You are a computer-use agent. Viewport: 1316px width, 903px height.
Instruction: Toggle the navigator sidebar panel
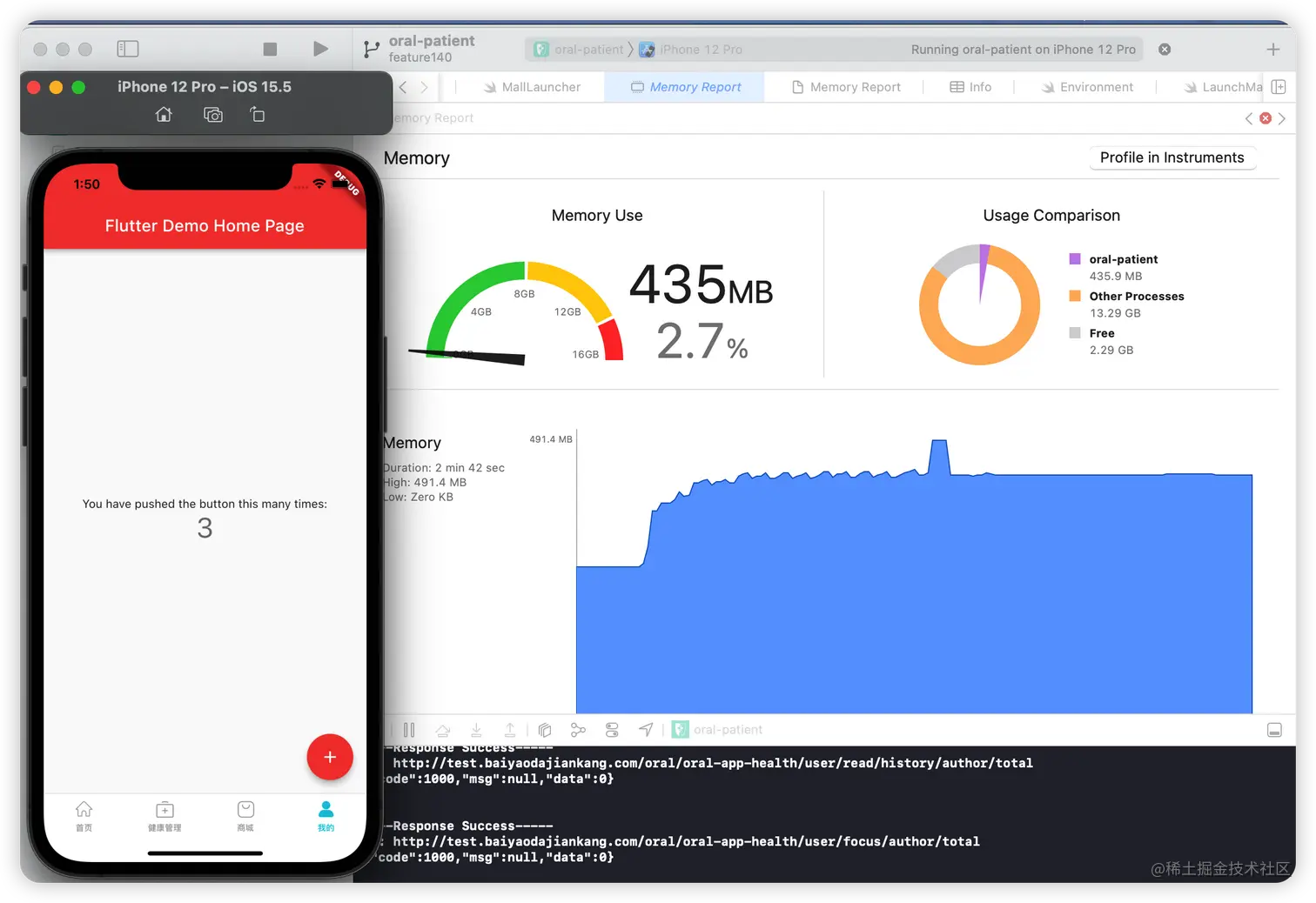pos(128,49)
